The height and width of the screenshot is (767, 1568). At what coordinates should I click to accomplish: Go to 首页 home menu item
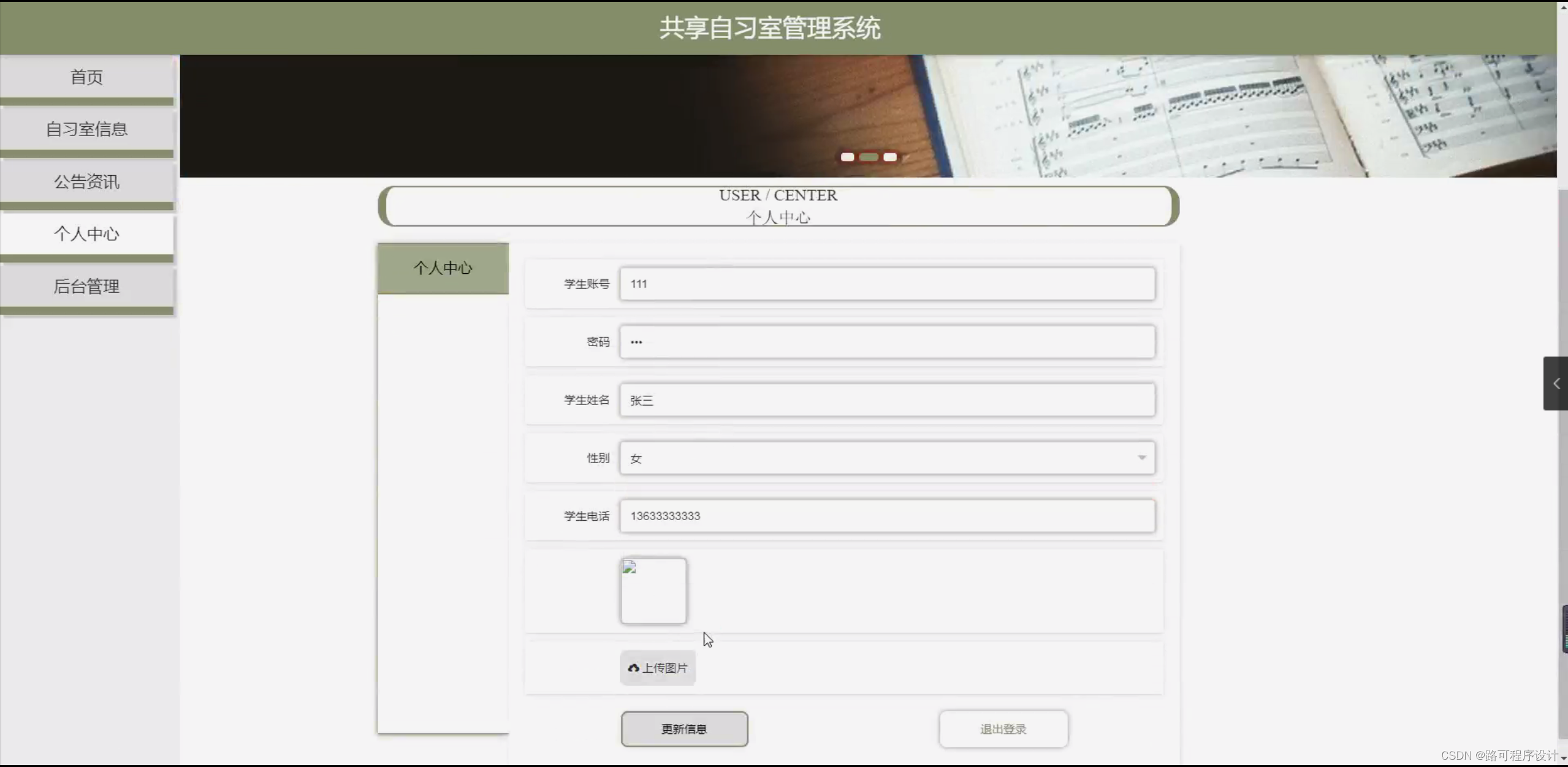click(87, 77)
